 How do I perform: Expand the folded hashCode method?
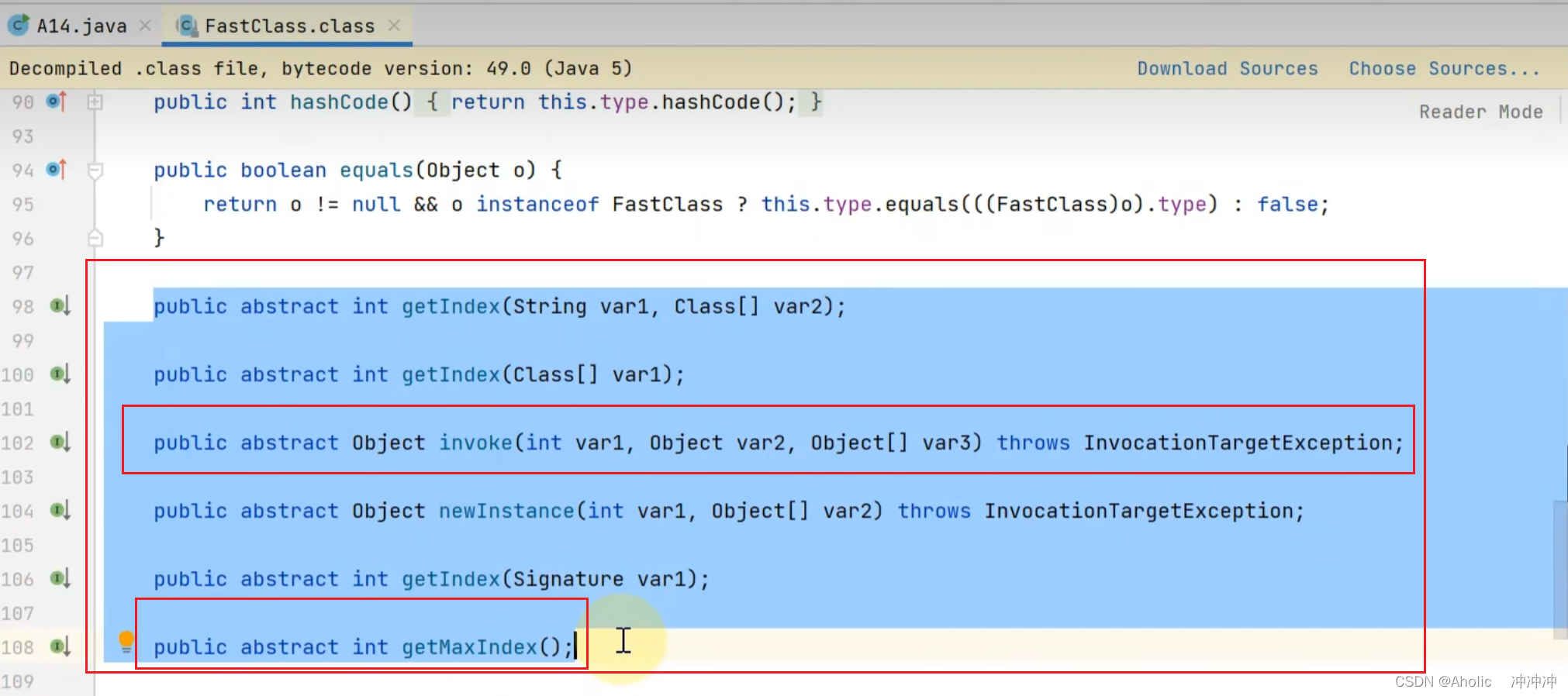pyautogui.click(x=95, y=102)
